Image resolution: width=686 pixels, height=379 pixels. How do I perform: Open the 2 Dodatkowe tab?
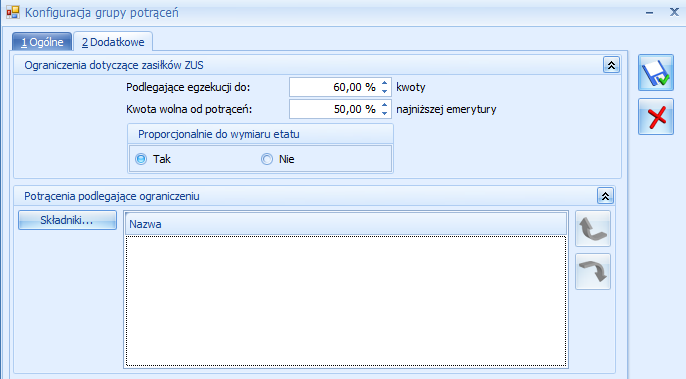pyautogui.click(x=113, y=42)
